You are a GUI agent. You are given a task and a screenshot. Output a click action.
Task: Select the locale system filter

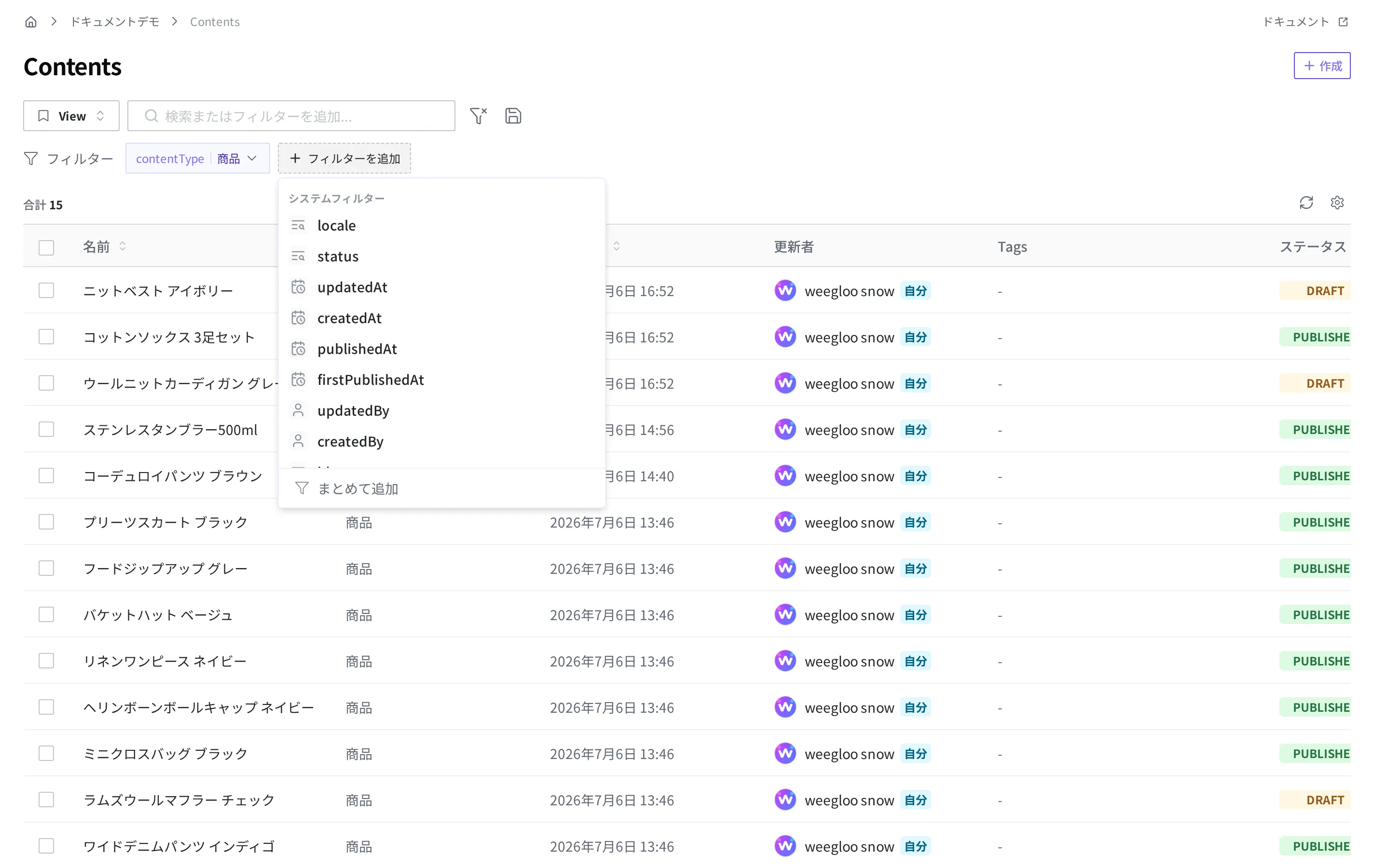(x=441, y=225)
